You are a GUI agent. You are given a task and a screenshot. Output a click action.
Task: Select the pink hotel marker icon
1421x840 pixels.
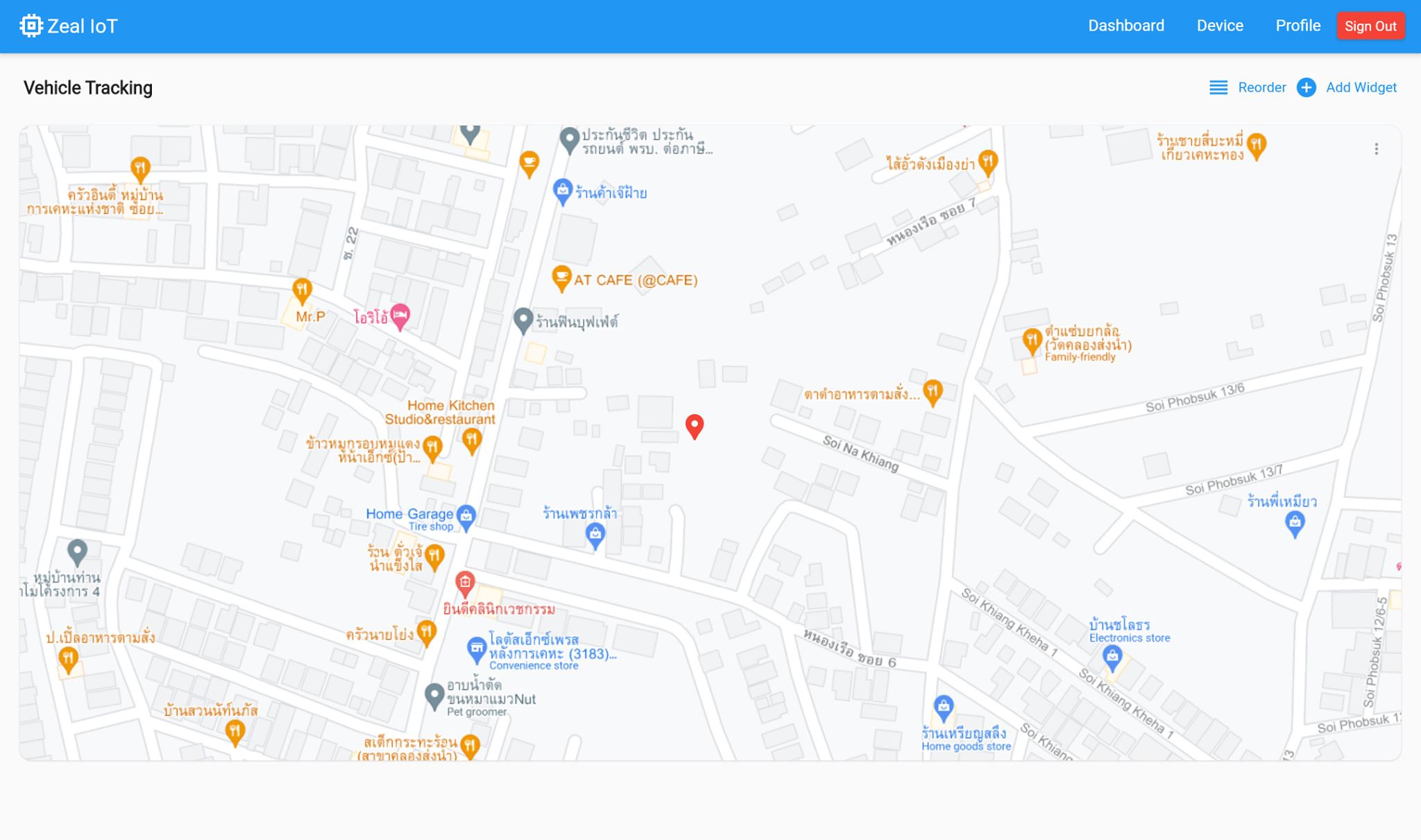(x=400, y=316)
